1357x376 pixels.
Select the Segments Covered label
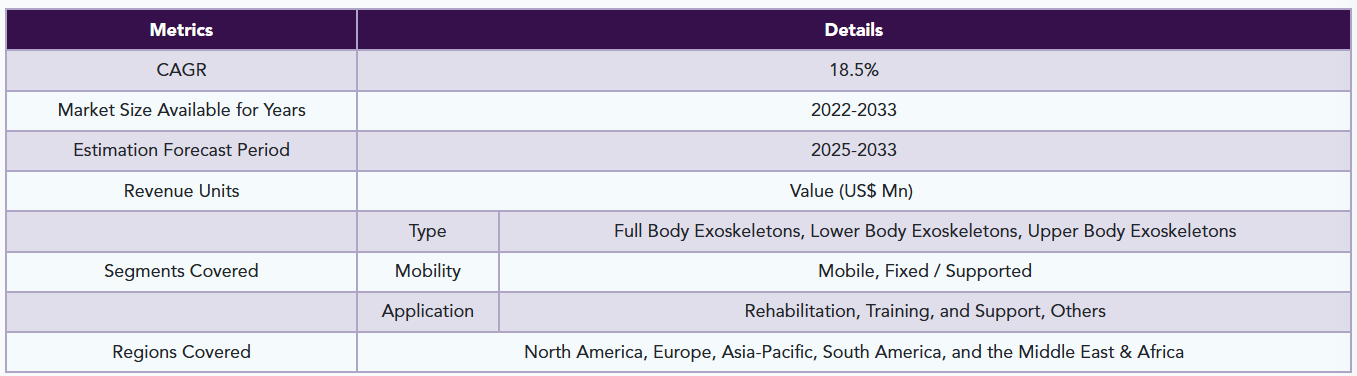[181, 271]
